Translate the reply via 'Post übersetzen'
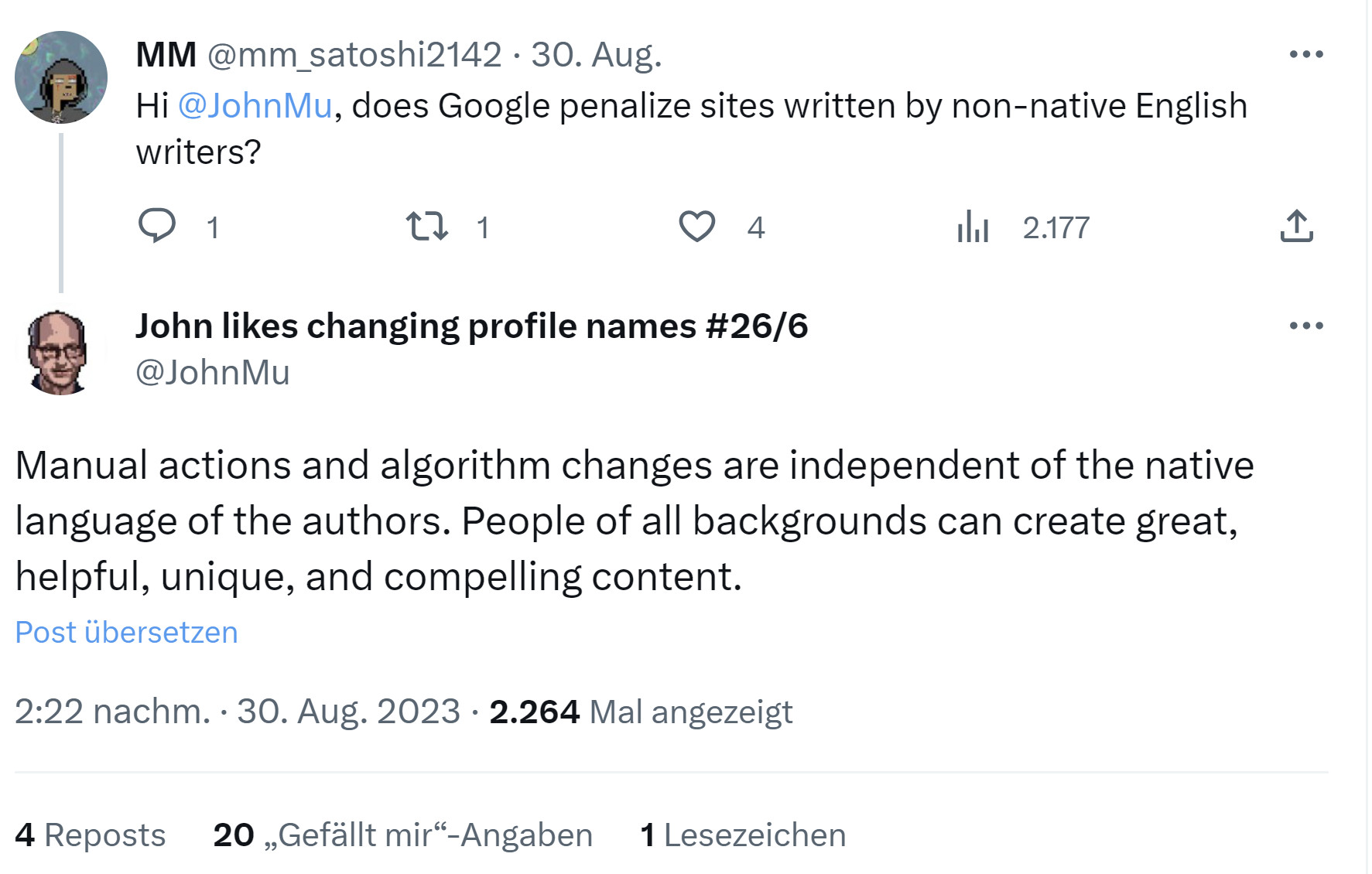This screenshot has height=874, width=1372. (x=126, y=632)
